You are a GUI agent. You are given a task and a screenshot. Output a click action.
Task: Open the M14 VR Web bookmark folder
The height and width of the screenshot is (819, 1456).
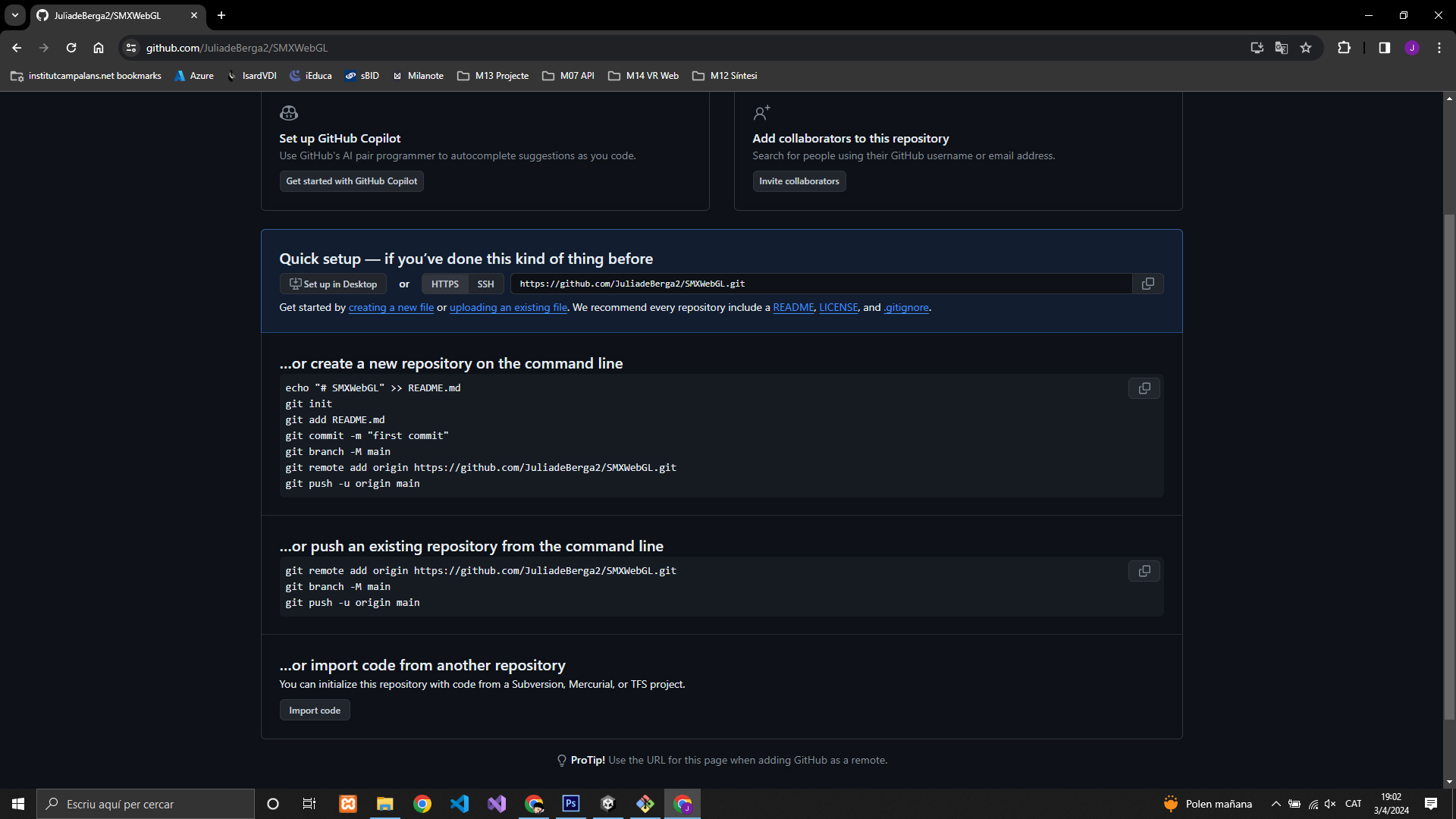coord(644,76)
